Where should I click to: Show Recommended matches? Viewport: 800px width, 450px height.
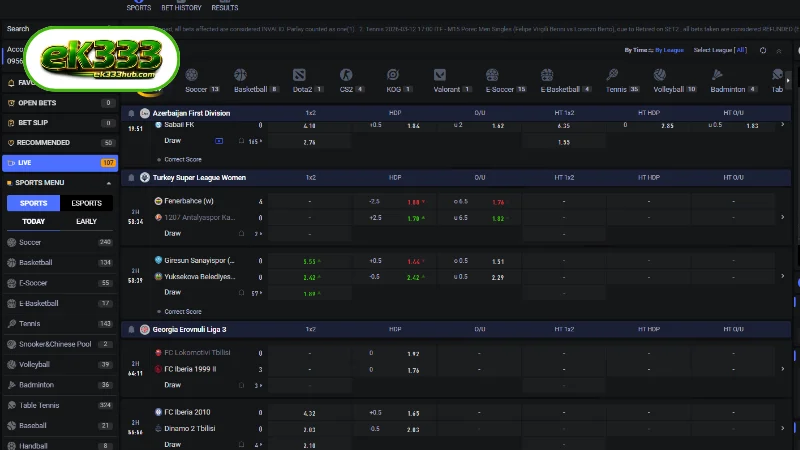pos(60,143)
